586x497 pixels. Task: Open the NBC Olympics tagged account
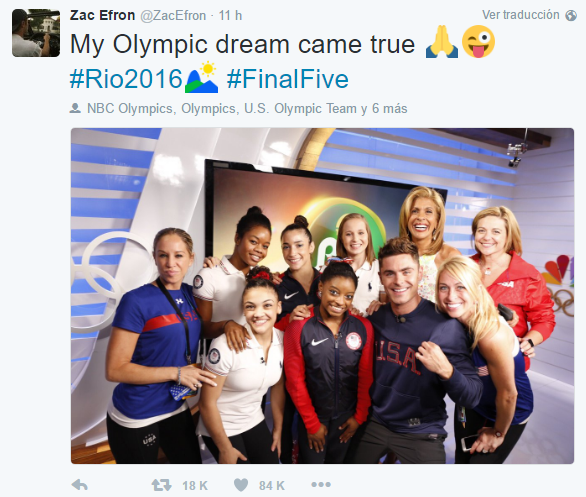(x=129, y=109)
